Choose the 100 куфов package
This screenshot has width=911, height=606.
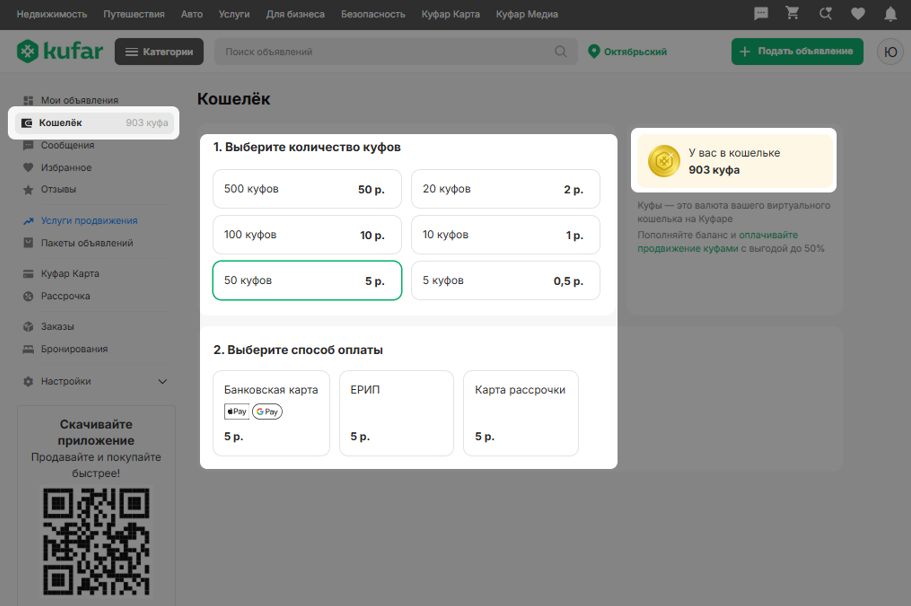307,235
